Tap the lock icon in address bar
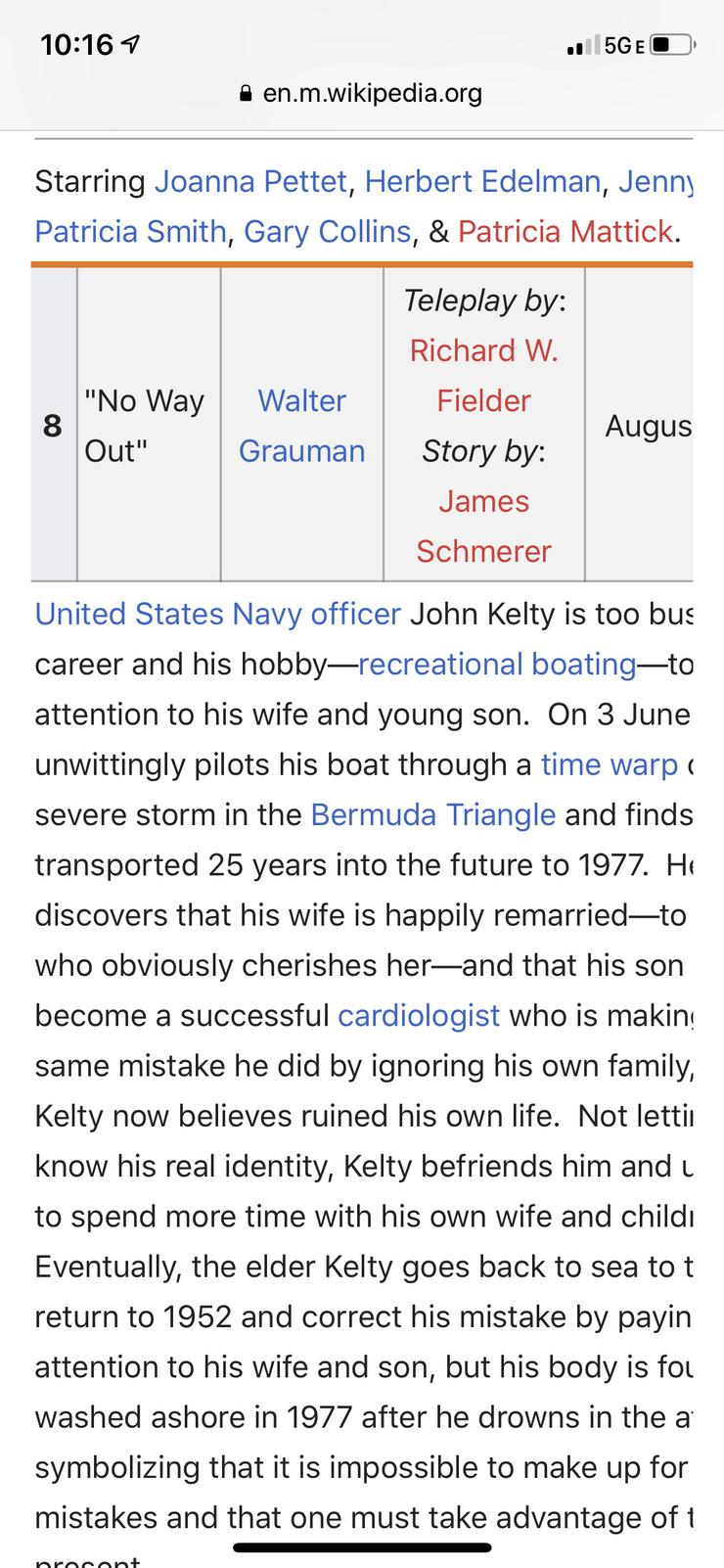Viewport: 724px width, 1568px height. tap(246, 93)
